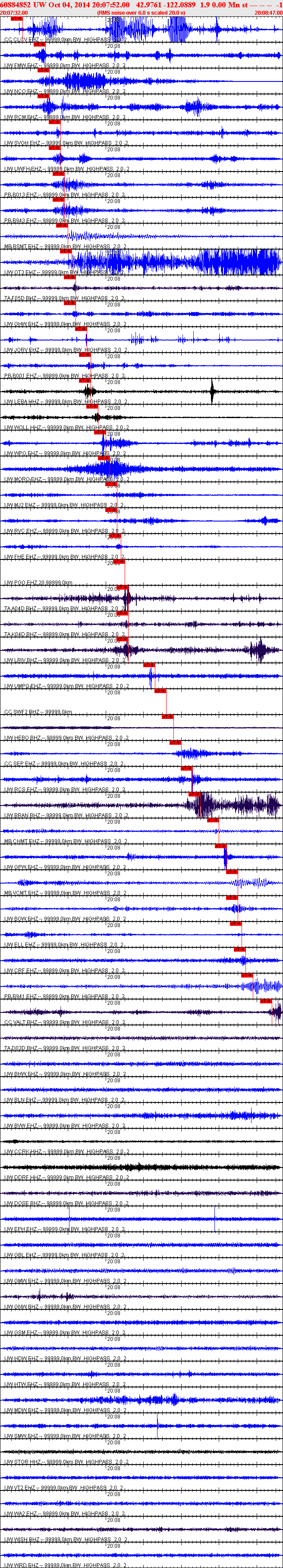Screen dimensions: 283x1568
Task: Select the UW BHW EHZ trace label
Action: click(x=65, y=1074)
